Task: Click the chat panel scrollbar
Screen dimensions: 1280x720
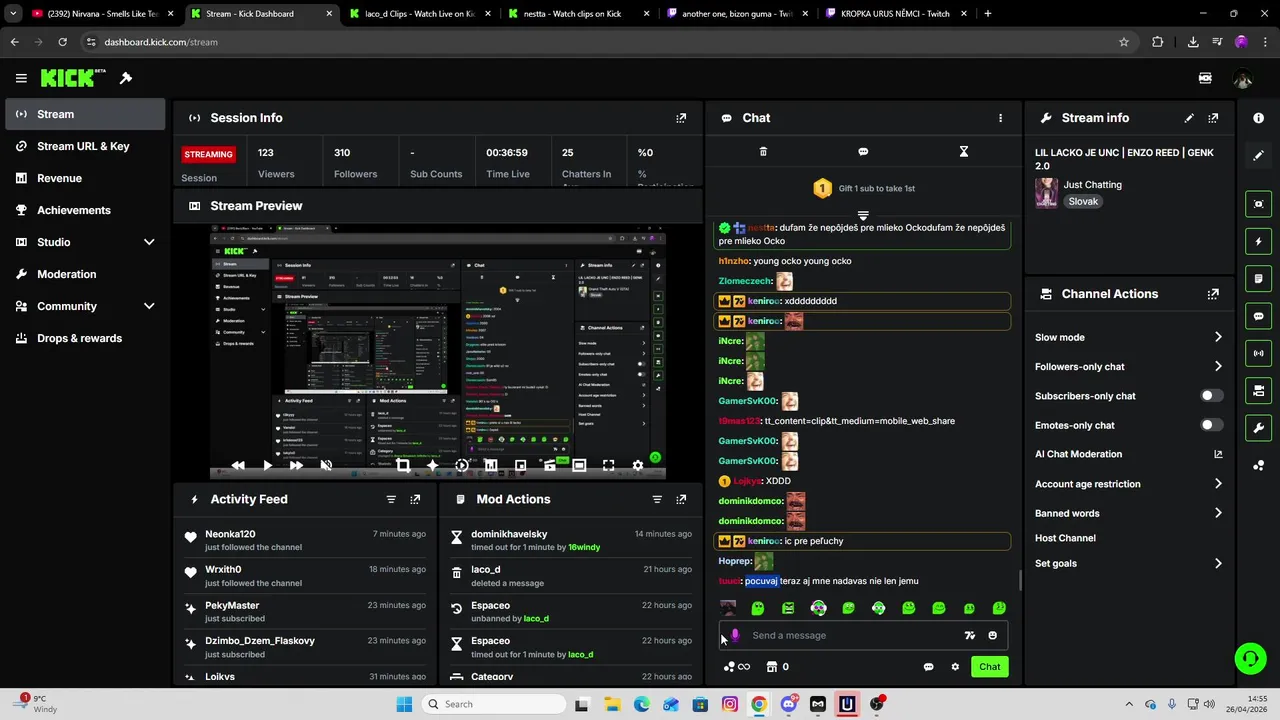Action: [x=1019, y=580]
